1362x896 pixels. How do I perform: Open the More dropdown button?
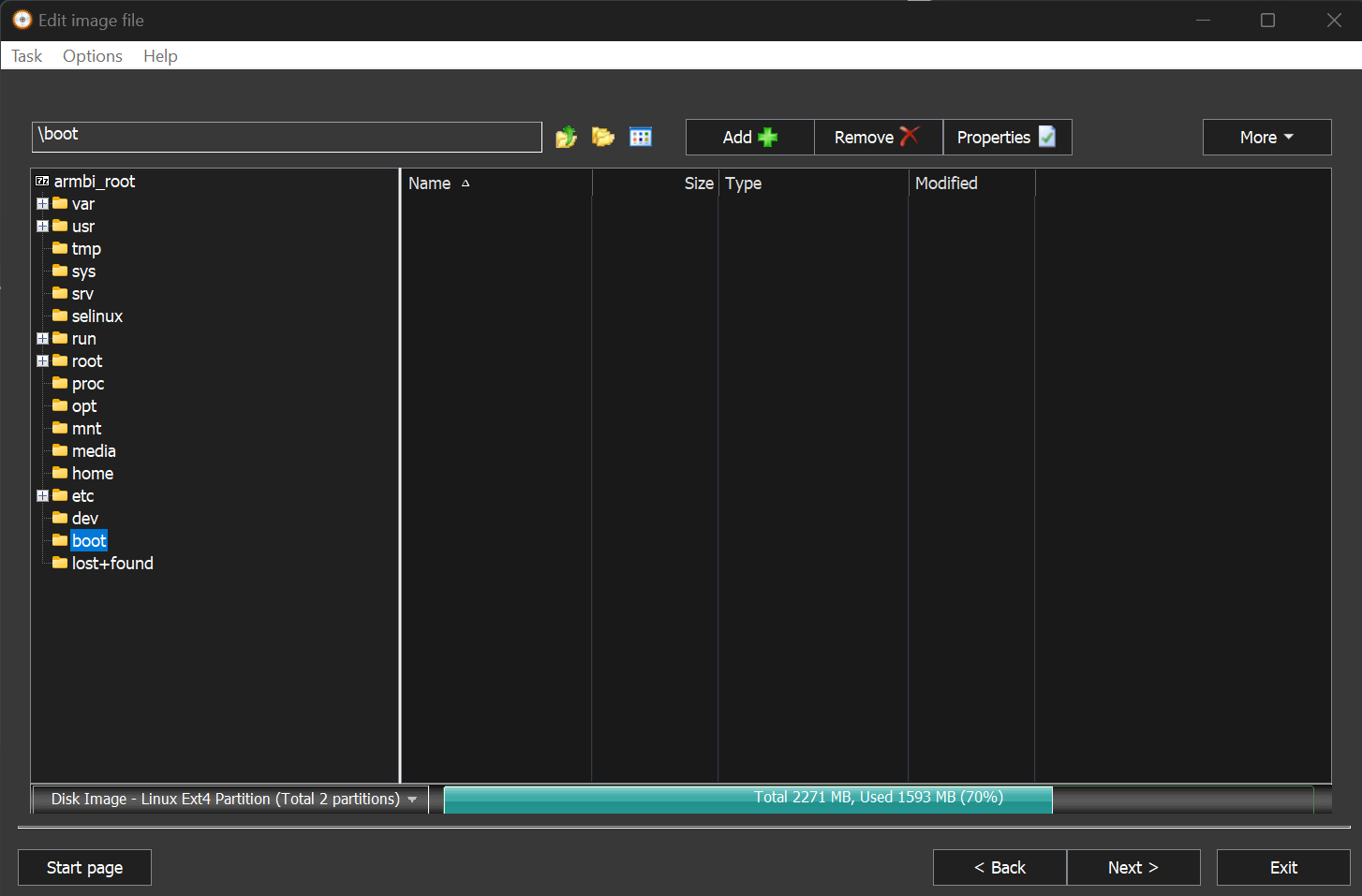pos(1266,138)
